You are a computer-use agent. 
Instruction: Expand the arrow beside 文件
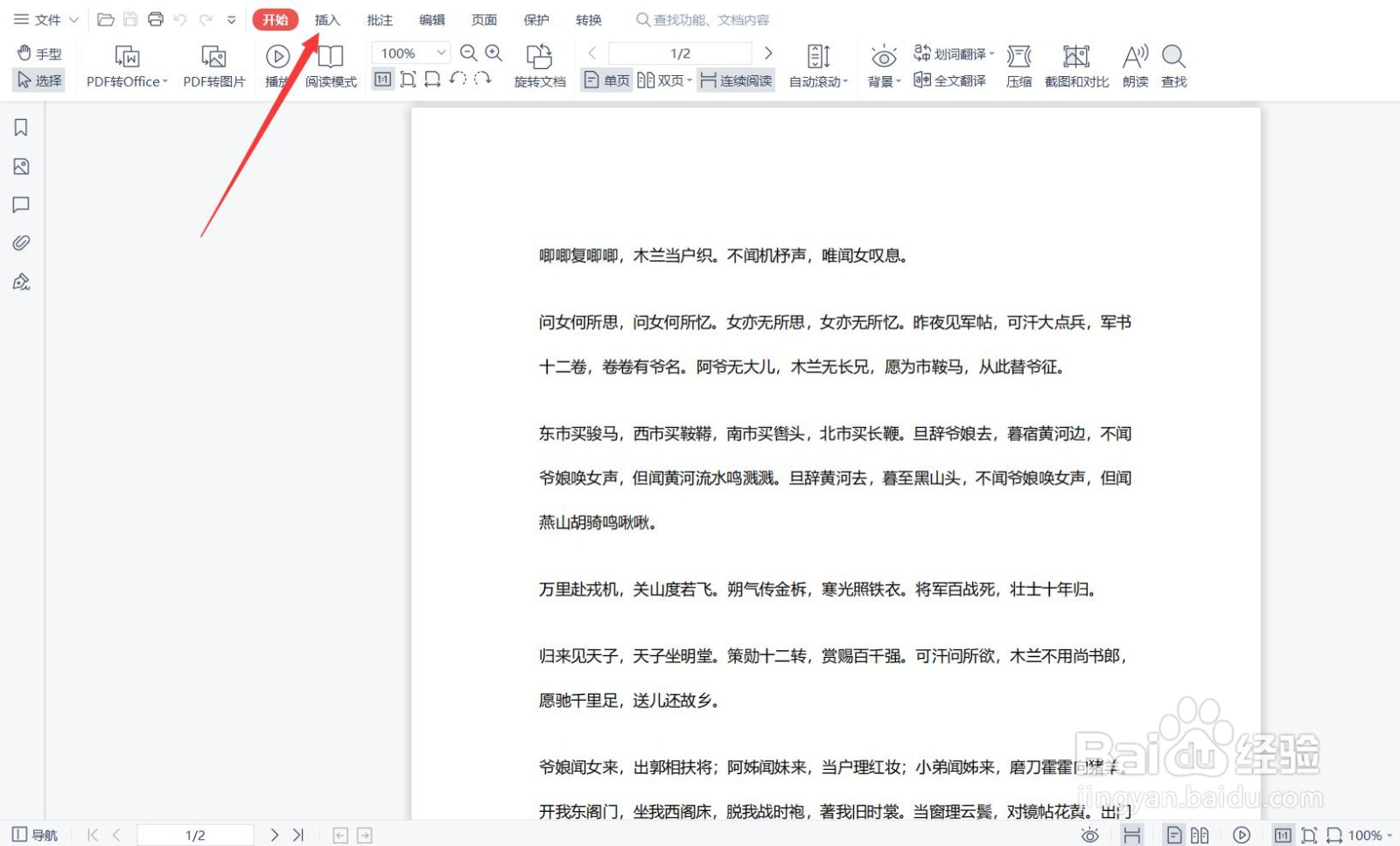pyautogui.click(x=73, y=19)
